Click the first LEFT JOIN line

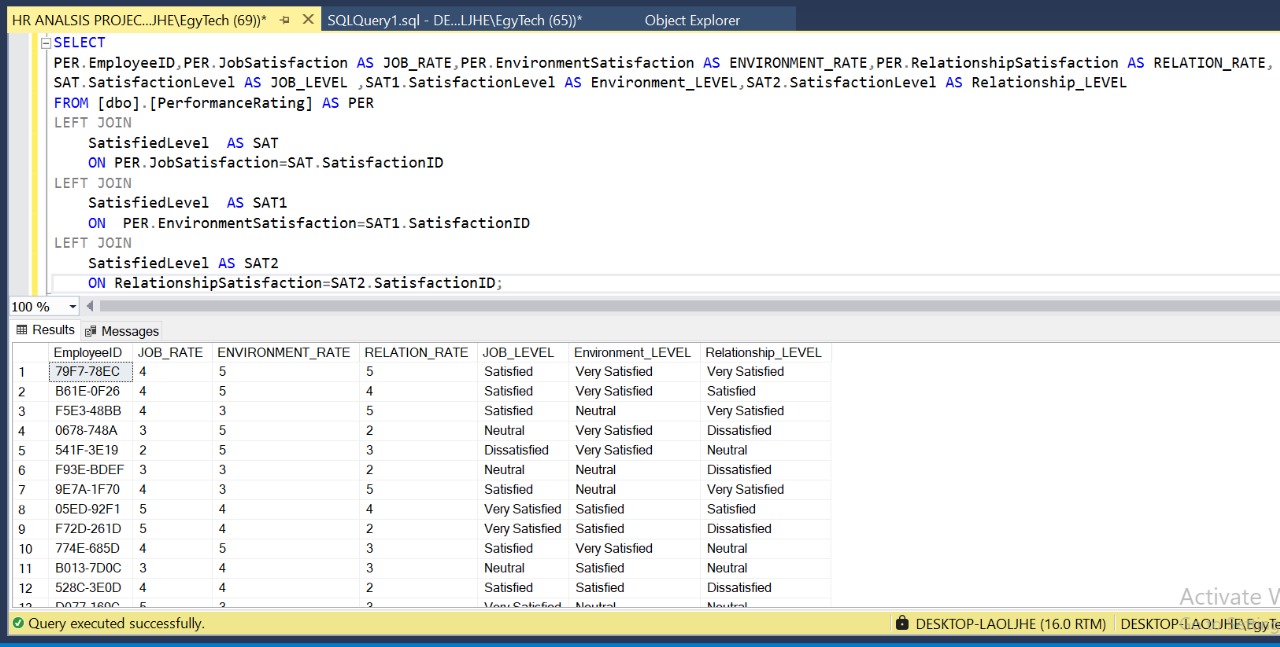(x=93, y=123)
